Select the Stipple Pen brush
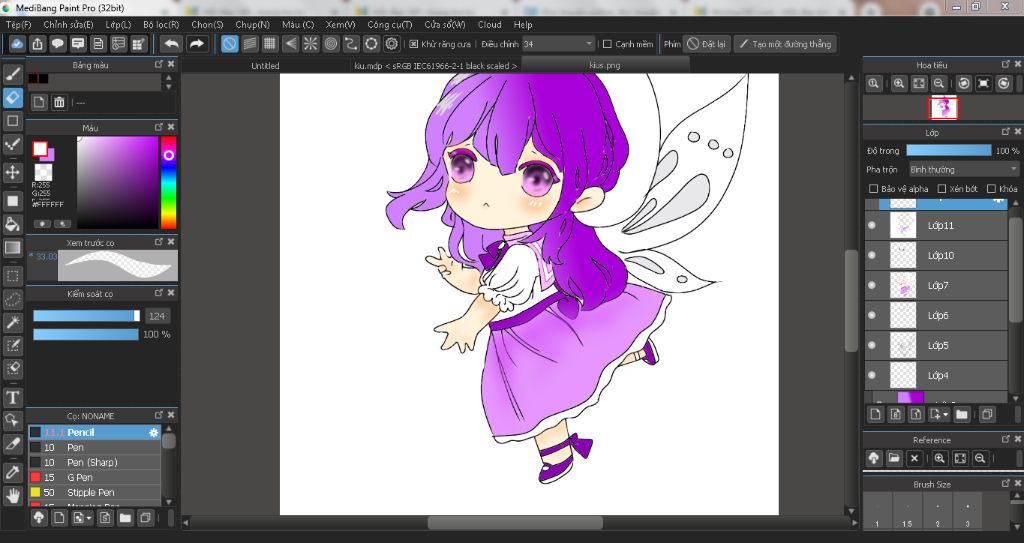Screen dimensions: 1024x543 pyautogui.click(x=94, y=492)
